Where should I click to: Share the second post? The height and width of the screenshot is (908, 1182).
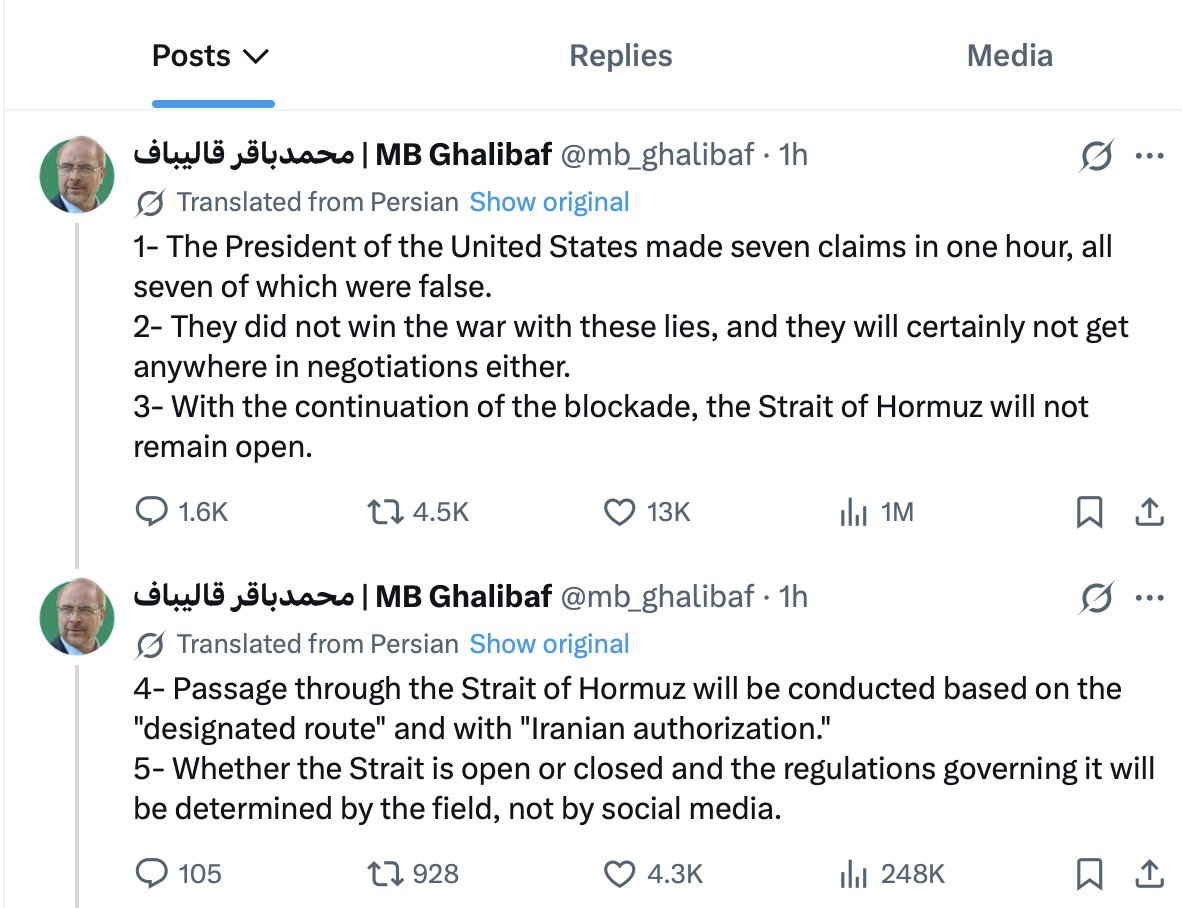1150,873
